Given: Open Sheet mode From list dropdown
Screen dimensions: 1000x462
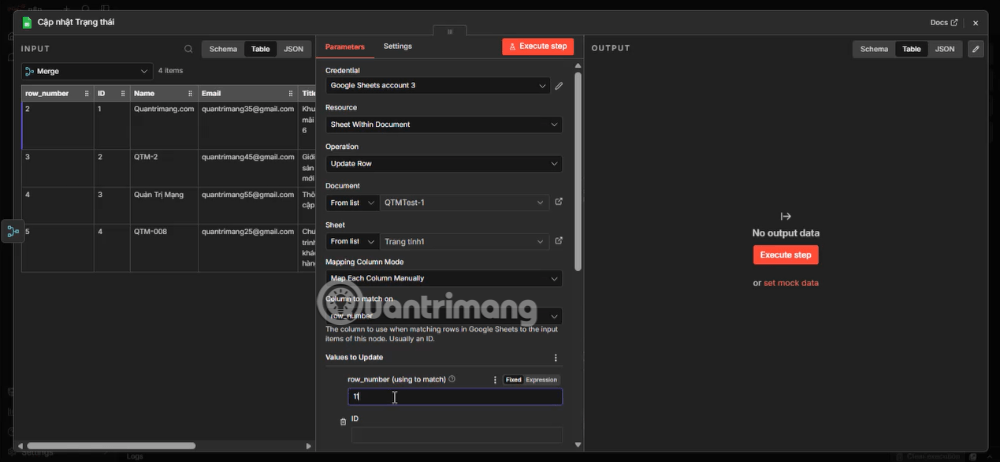Looking at the screenshot, I should (x=353, y=242).
